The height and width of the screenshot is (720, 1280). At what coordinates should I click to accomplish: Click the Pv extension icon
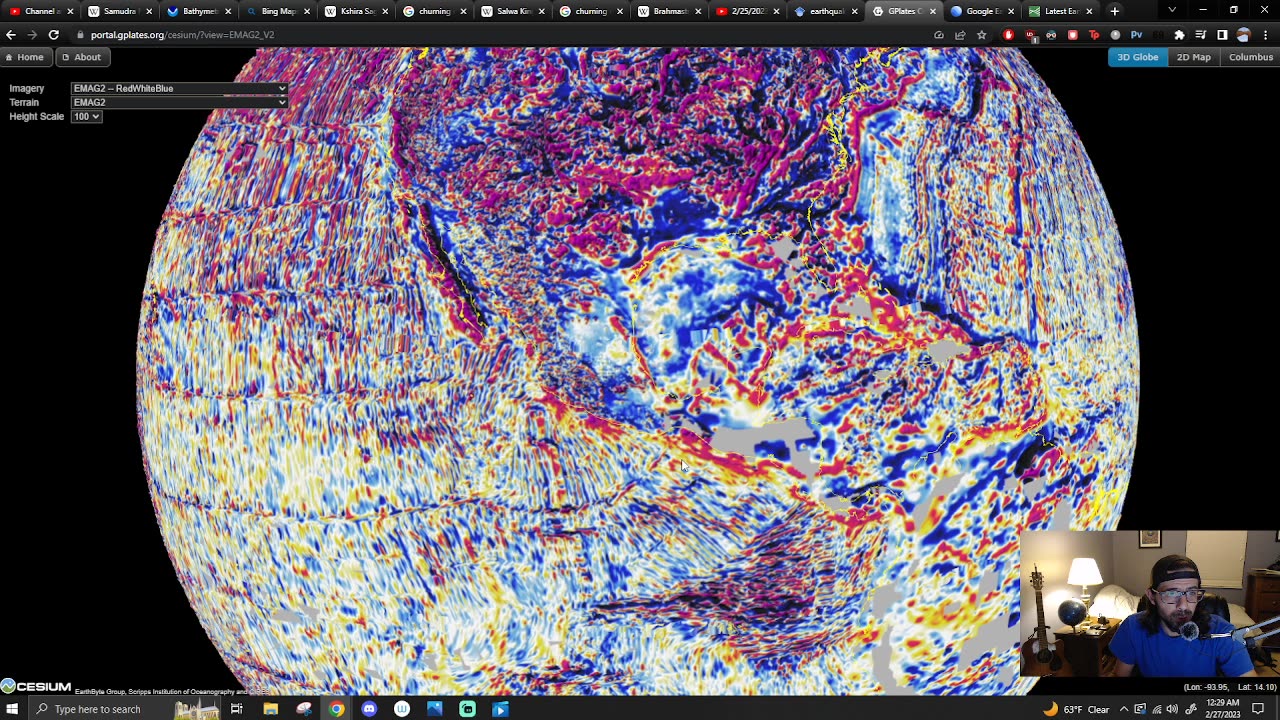pyautogui.click(x=1136, y=35)
